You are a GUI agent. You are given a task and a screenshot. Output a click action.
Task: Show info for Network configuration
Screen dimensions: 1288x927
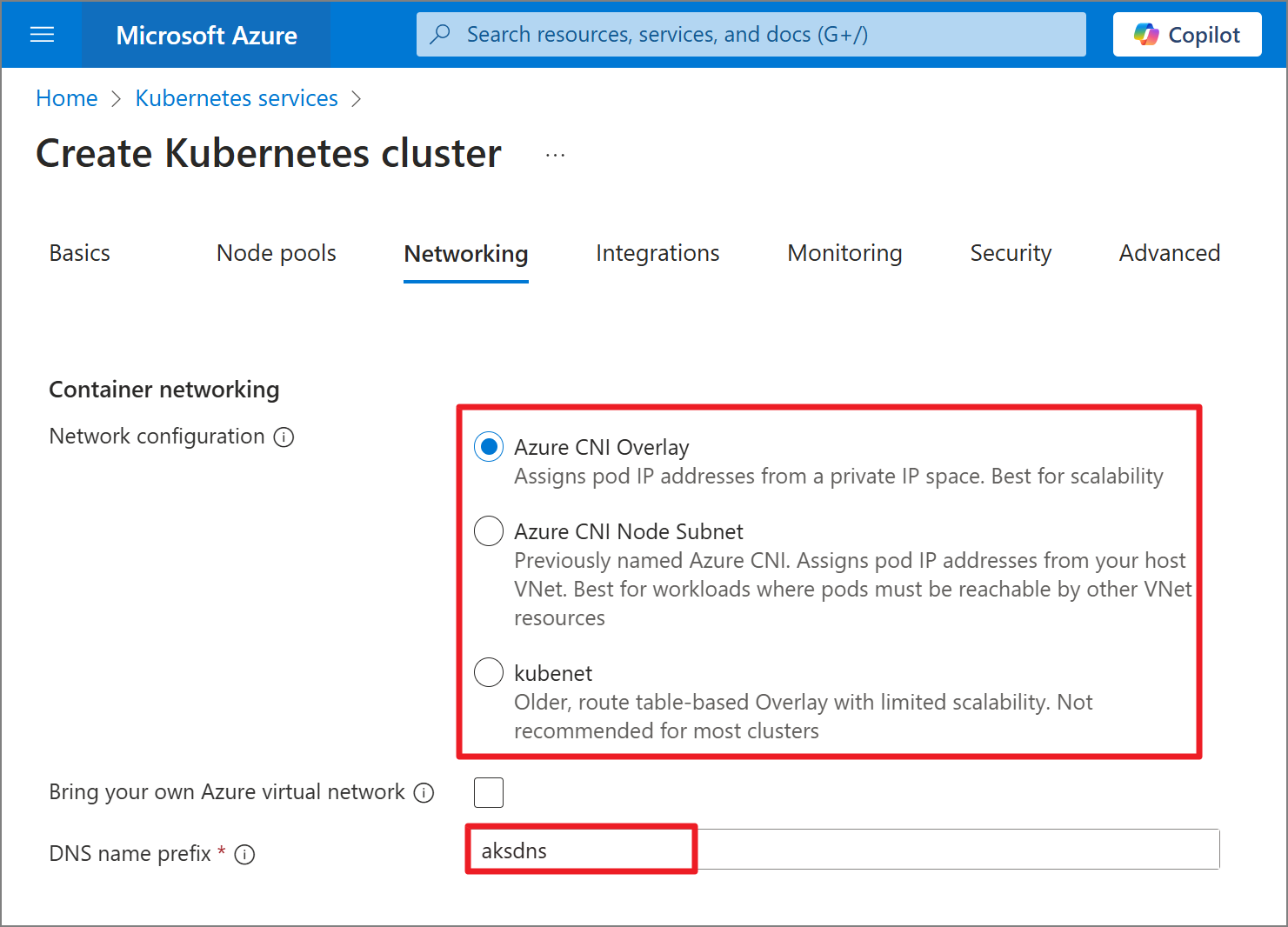(x=284, y=437)
